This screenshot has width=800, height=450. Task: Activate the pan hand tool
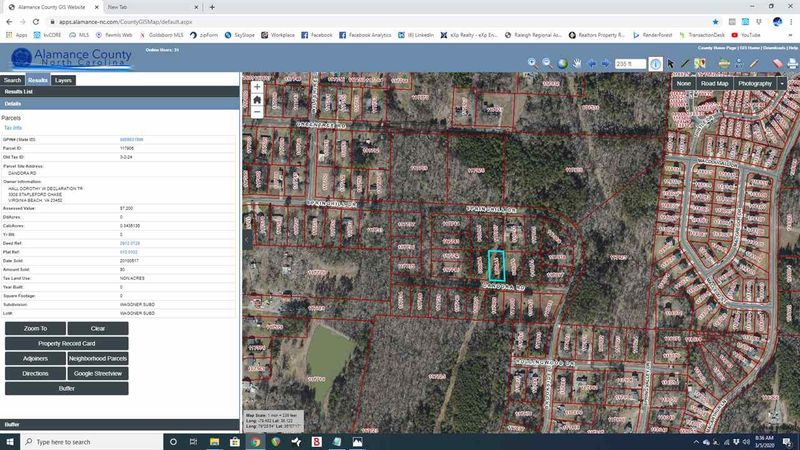(x=577, y=64)
